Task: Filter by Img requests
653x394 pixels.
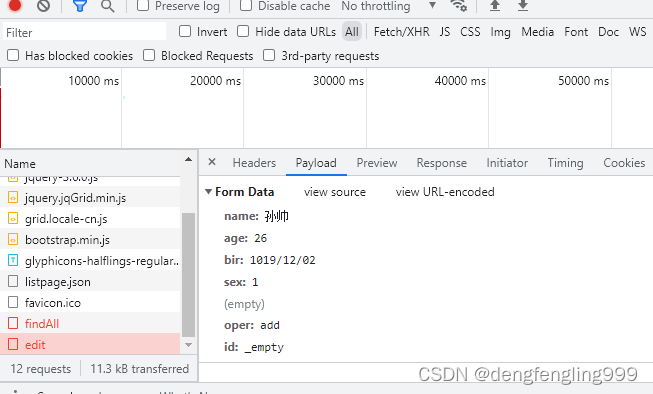Action: tap(500, 32)
